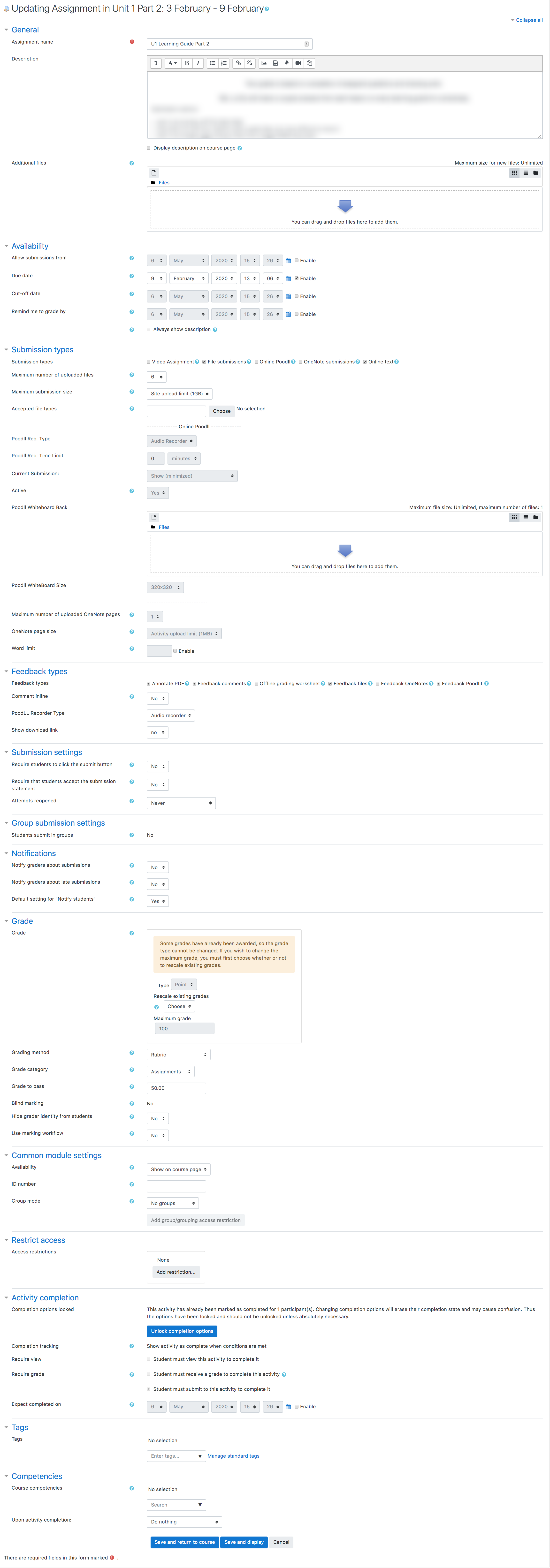Disable the Due date Enable checkbox
The width and height of the screenshot is (550, 1568).
[x=297, y=279]
